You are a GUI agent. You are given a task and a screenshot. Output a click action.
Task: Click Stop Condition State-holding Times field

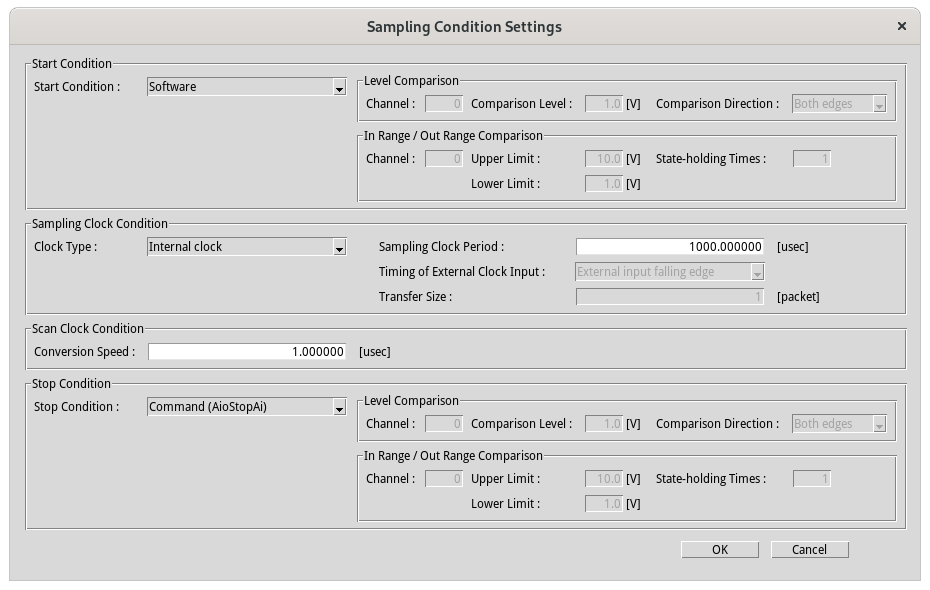point(812,479)
